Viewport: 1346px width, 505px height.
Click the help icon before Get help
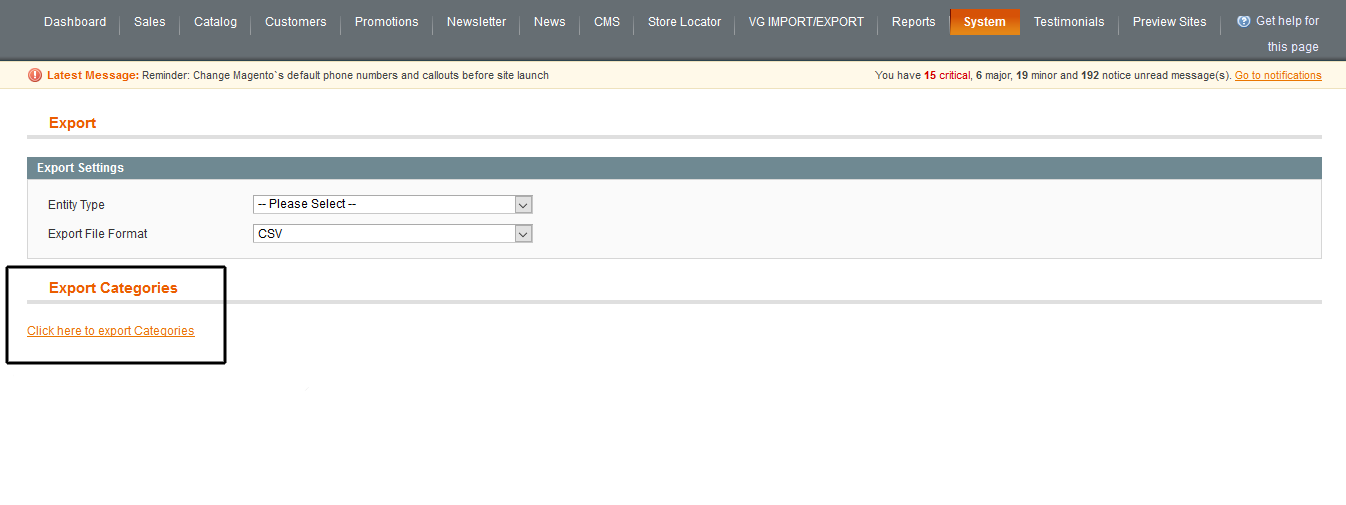click(1244, 21)
